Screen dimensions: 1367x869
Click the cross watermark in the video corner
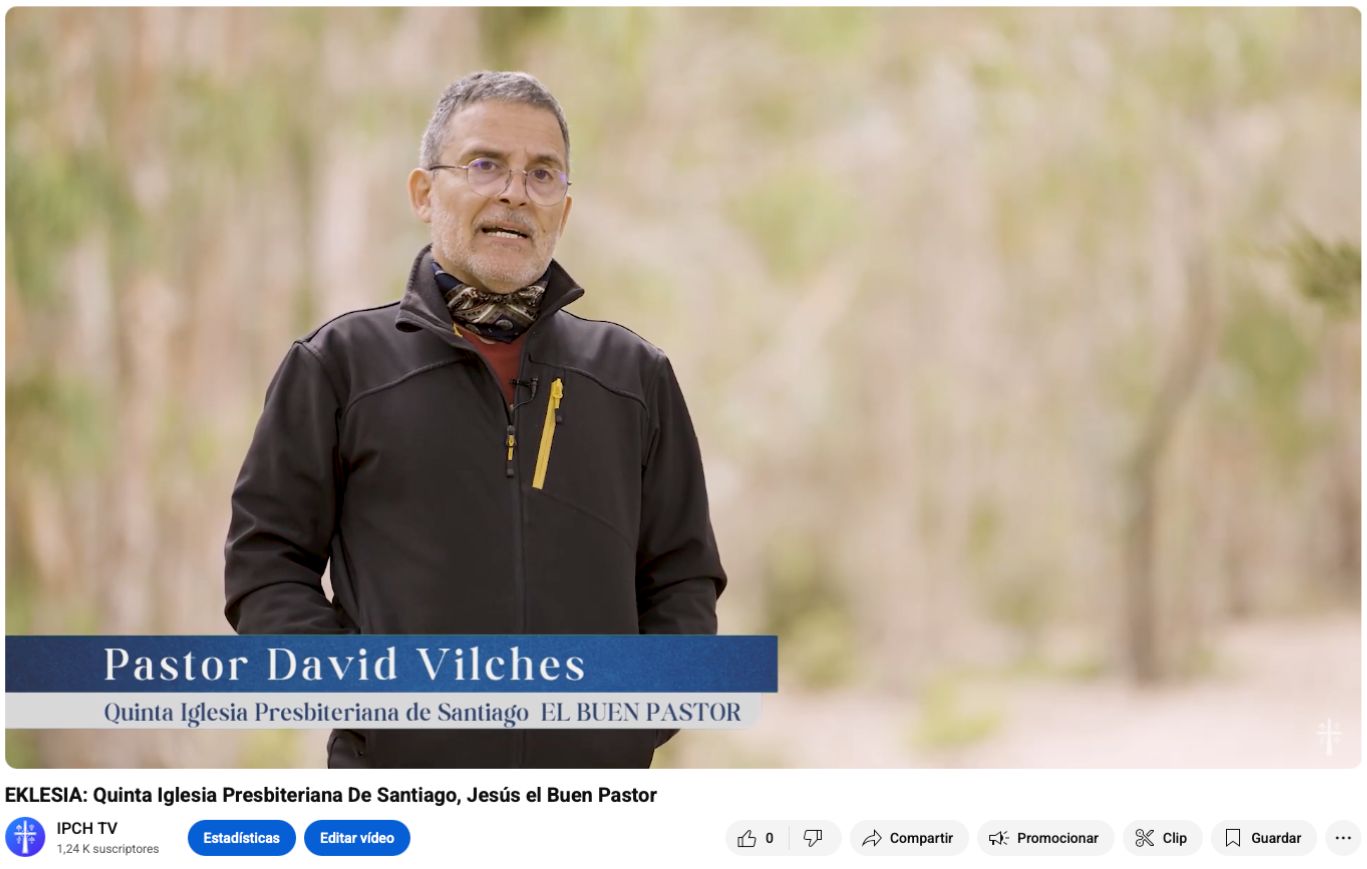click(x=1329, y=736)
